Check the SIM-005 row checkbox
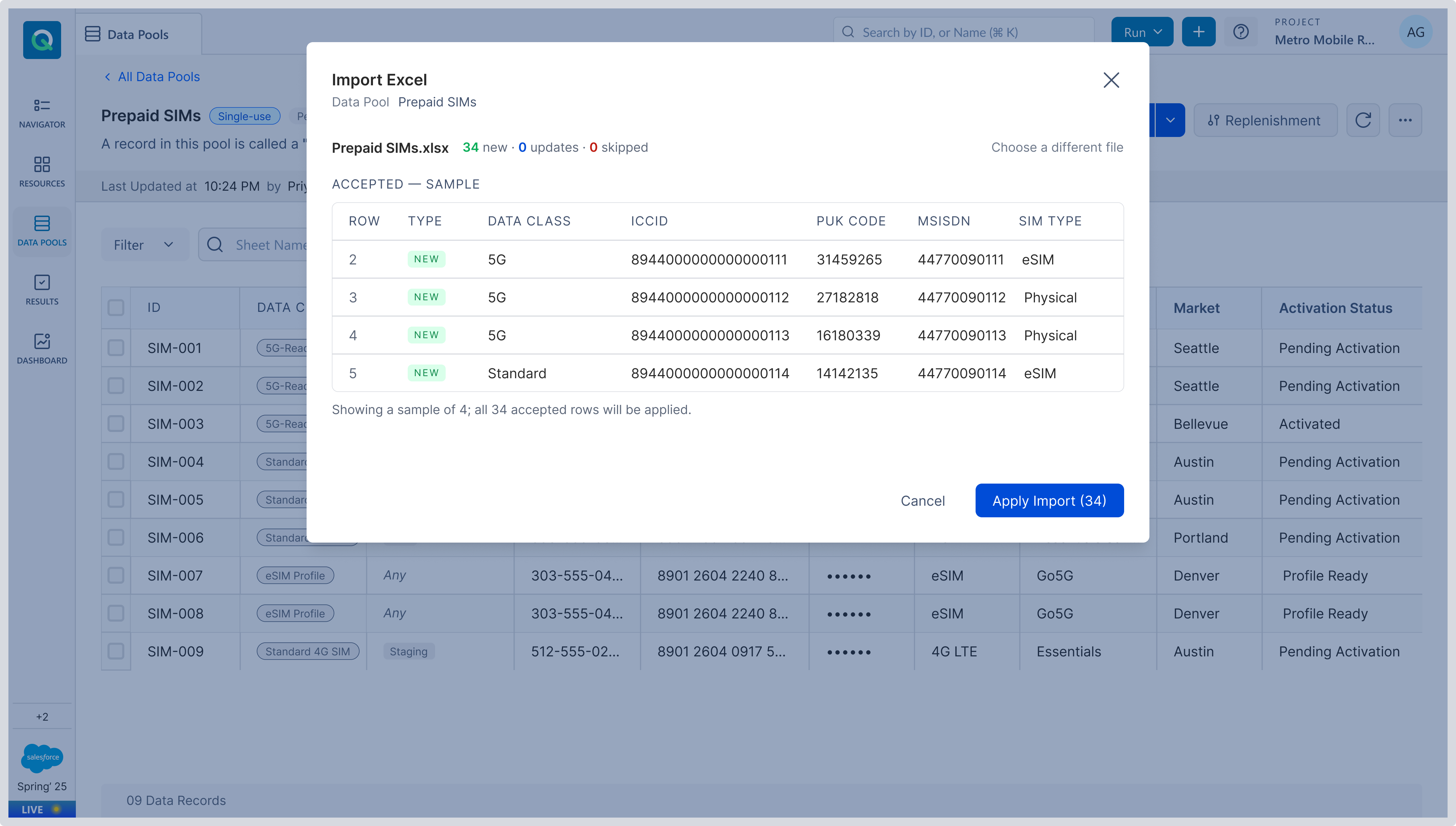 [116, 499]
